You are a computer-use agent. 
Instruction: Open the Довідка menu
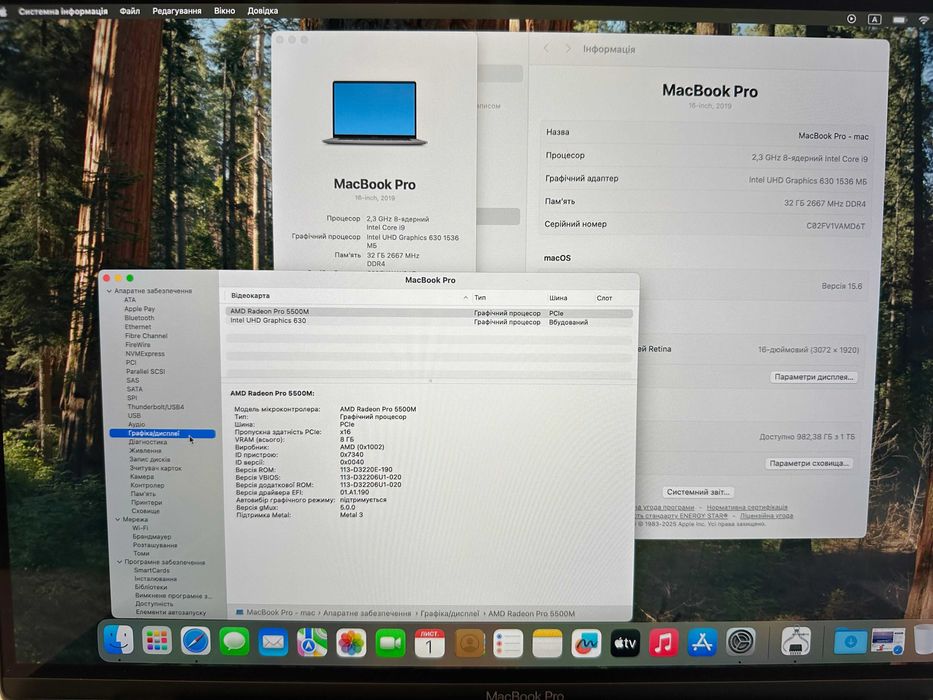click(262, 11)
